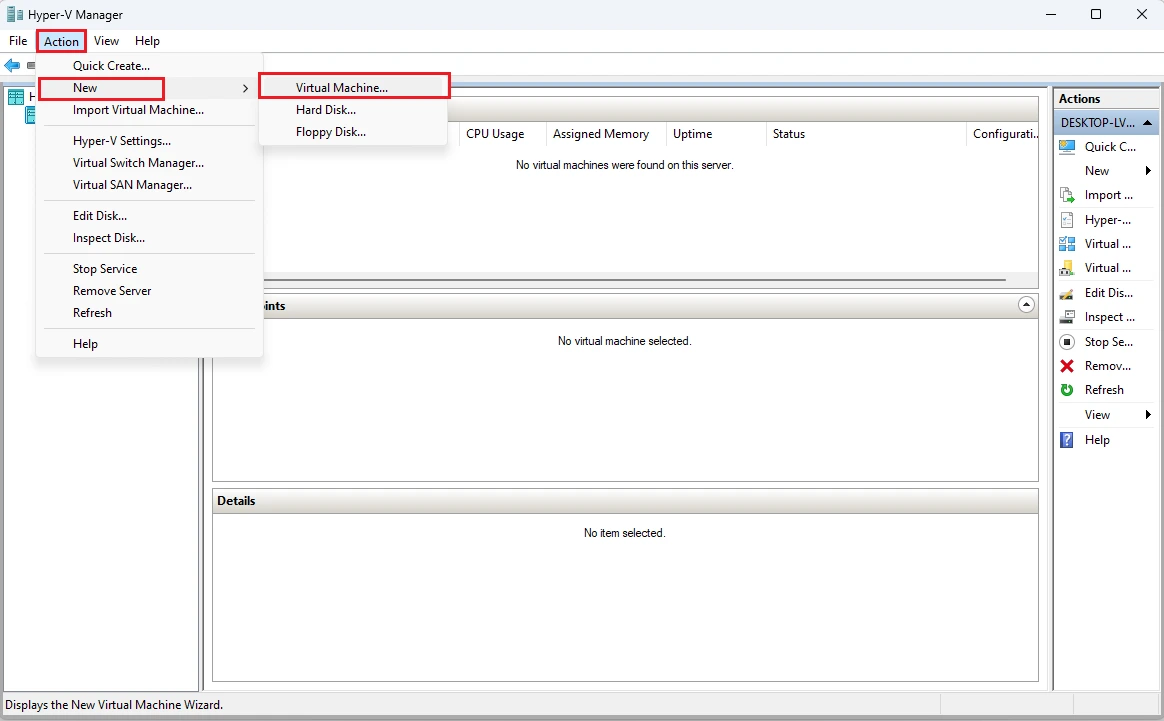Click Refresh link in Actions pane
This screenshot has height=721, width=1164.
point(1104,390)
